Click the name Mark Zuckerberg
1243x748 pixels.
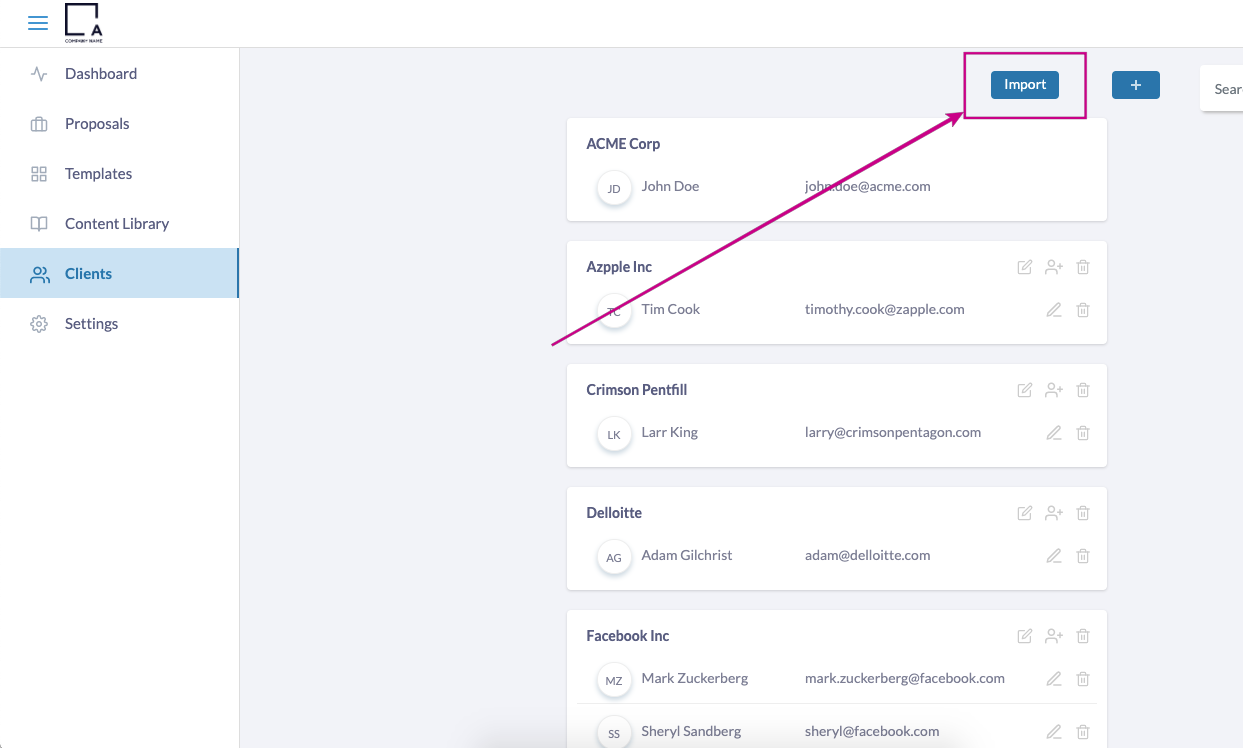point(695,679)
